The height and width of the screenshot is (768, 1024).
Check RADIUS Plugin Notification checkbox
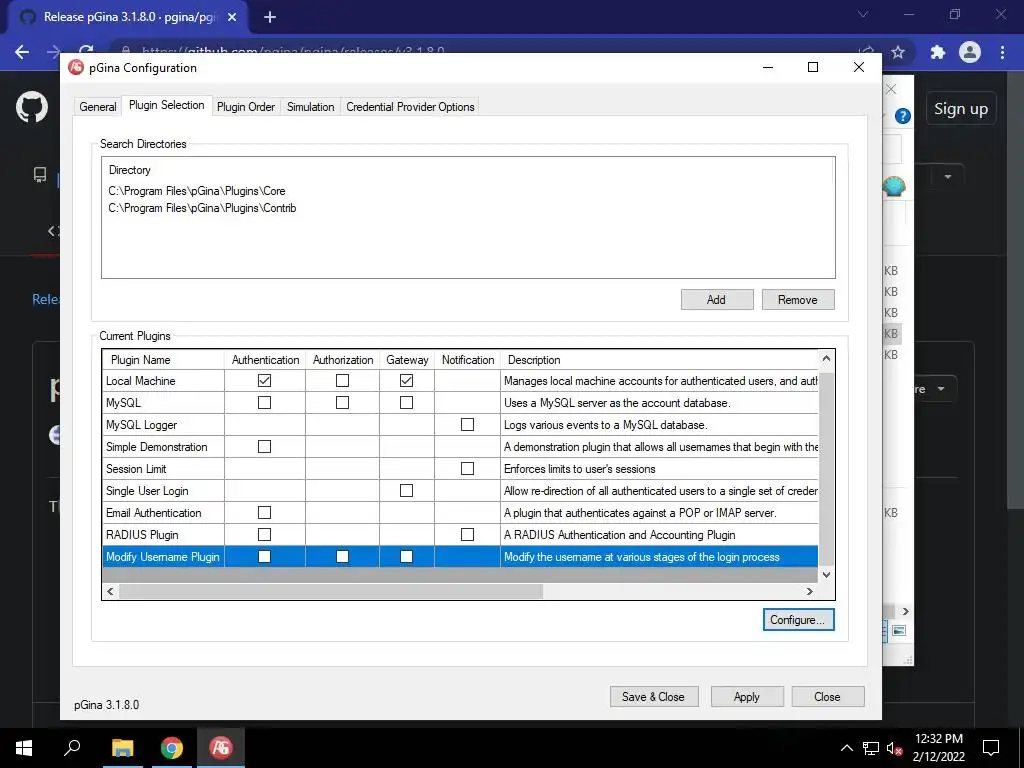click(468, 534)
